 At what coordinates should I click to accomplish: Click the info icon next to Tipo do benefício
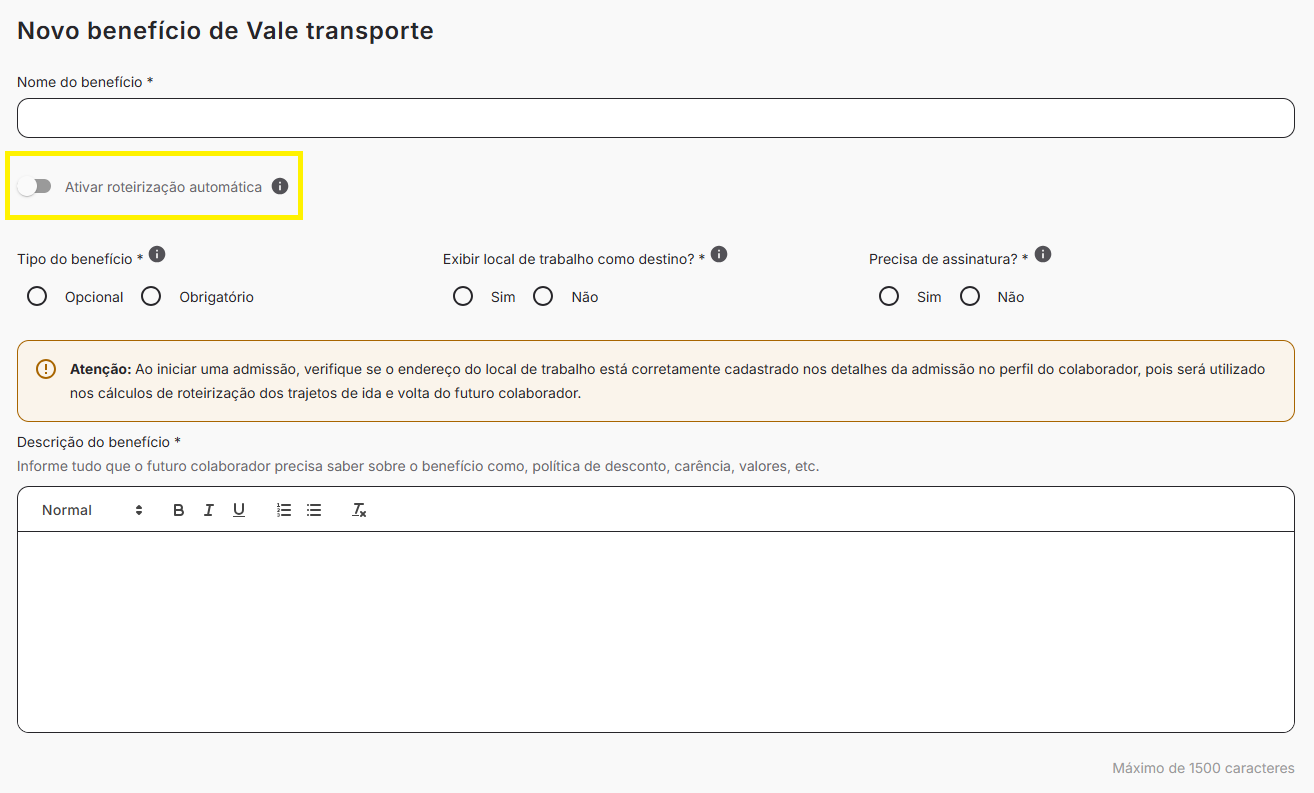157,254
